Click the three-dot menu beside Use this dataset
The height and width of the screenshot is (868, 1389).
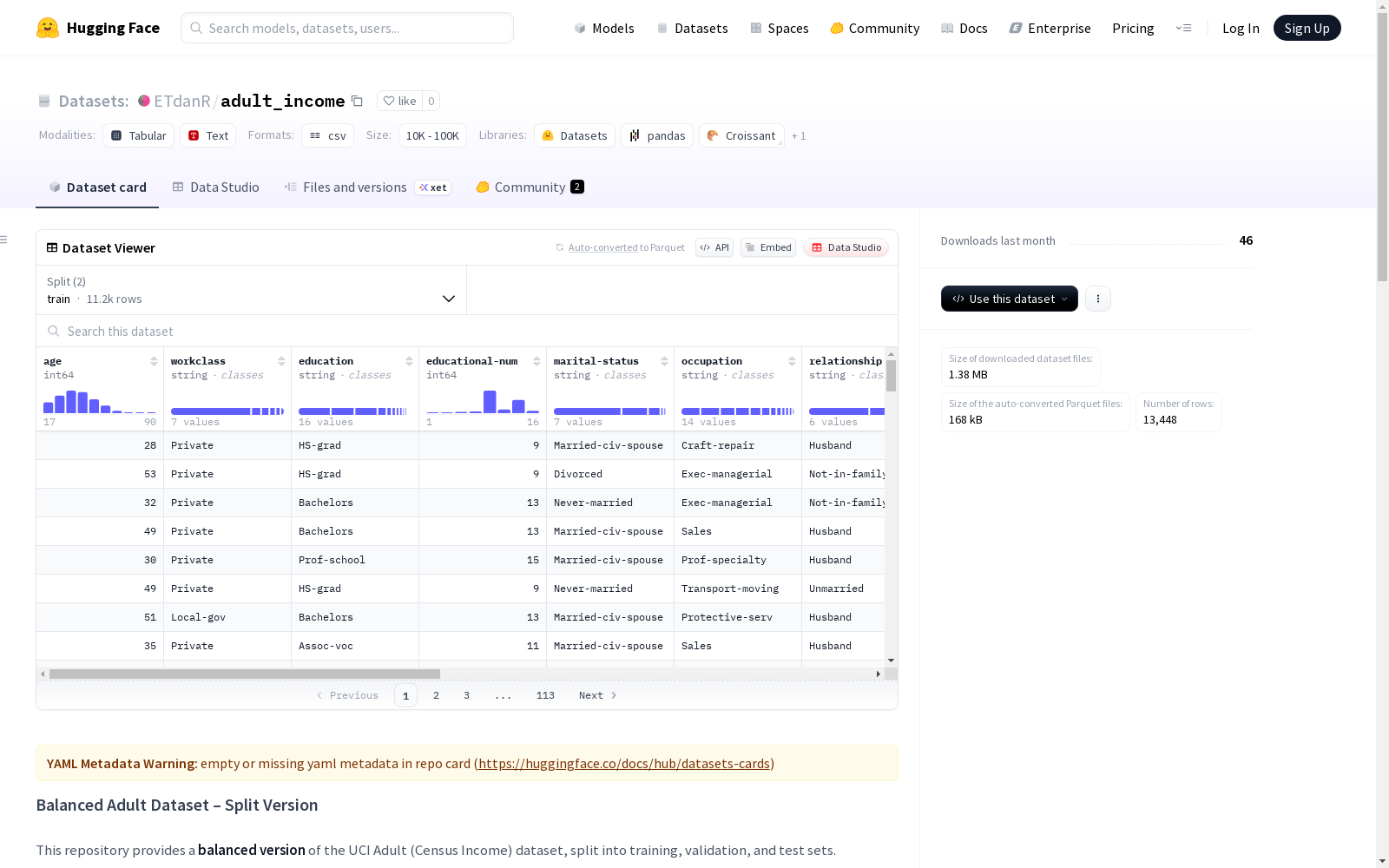click(x=1098, y=299)
